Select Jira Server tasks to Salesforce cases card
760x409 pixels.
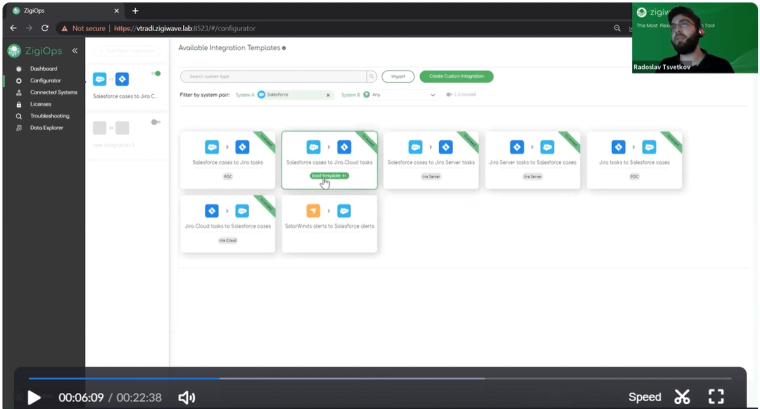533,160
